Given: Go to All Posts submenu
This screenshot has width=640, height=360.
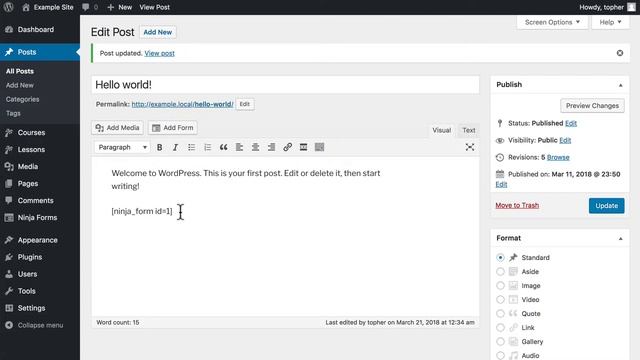Looking at the screenshot, I should tap(20, 71).
